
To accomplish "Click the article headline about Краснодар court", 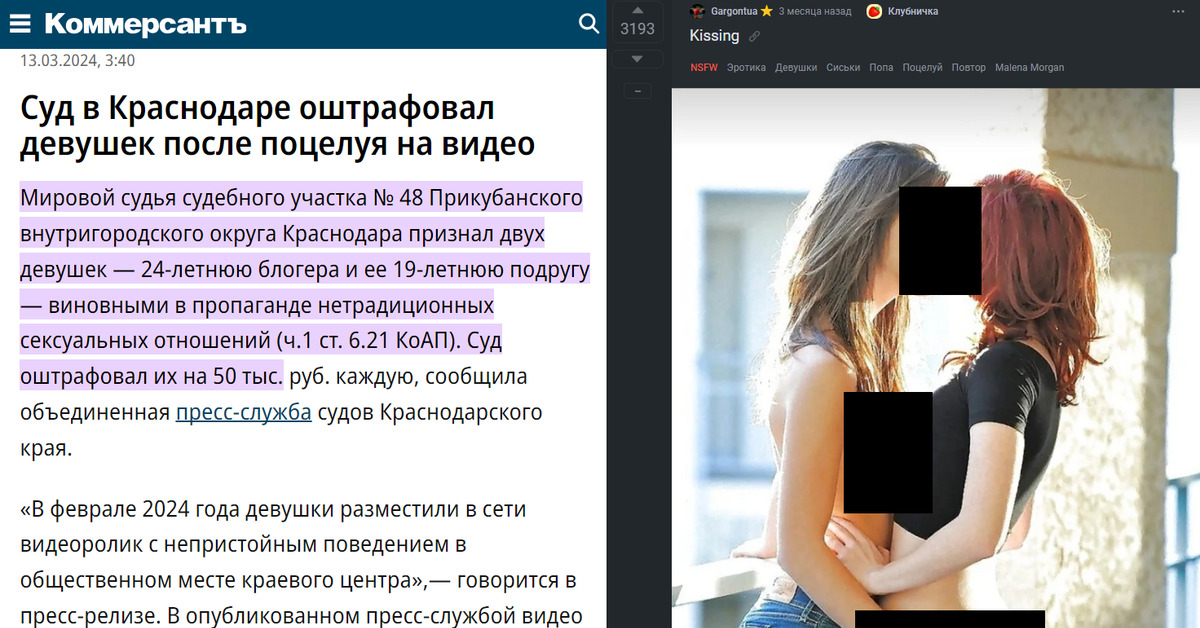I will [x=277, y=127].
